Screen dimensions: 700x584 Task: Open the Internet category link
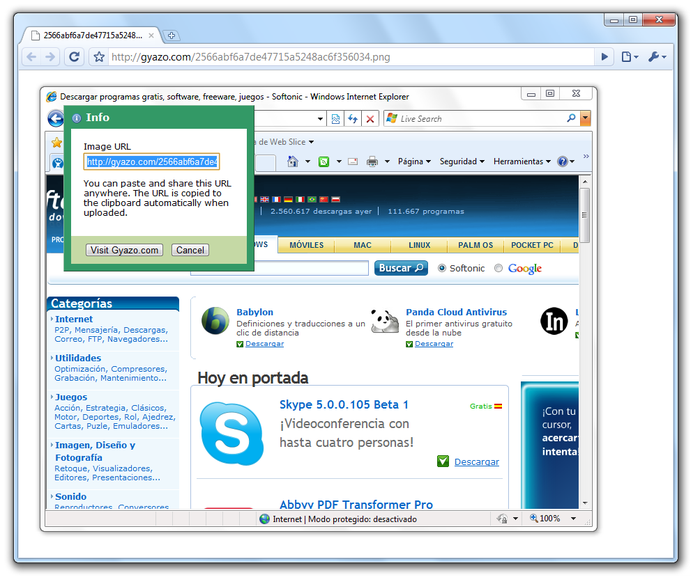click(x=74, y=319)
